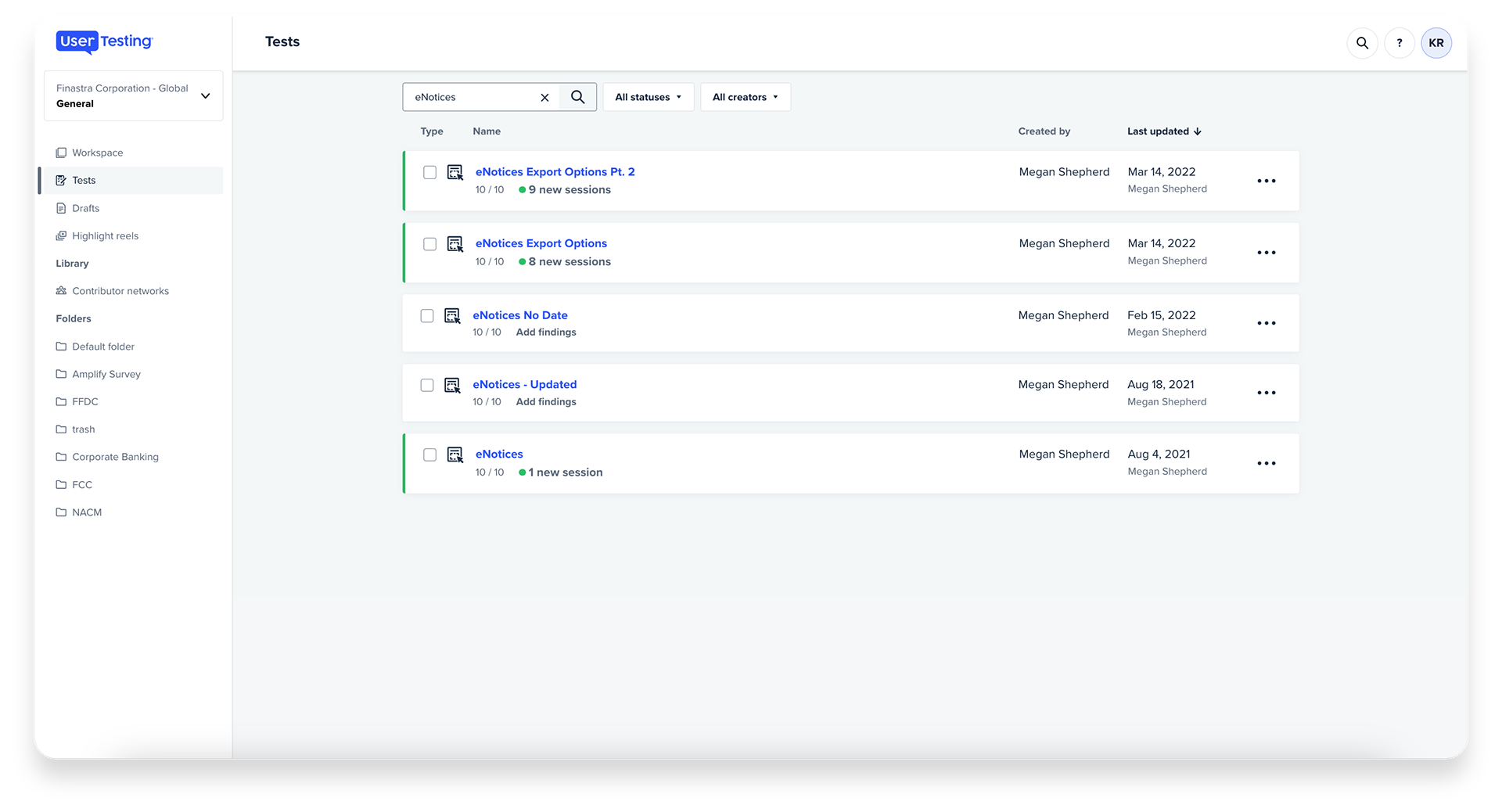Click test type icon for eNotices - Updated
This screenshot has height=812, width=1502.
click(452, 386)
